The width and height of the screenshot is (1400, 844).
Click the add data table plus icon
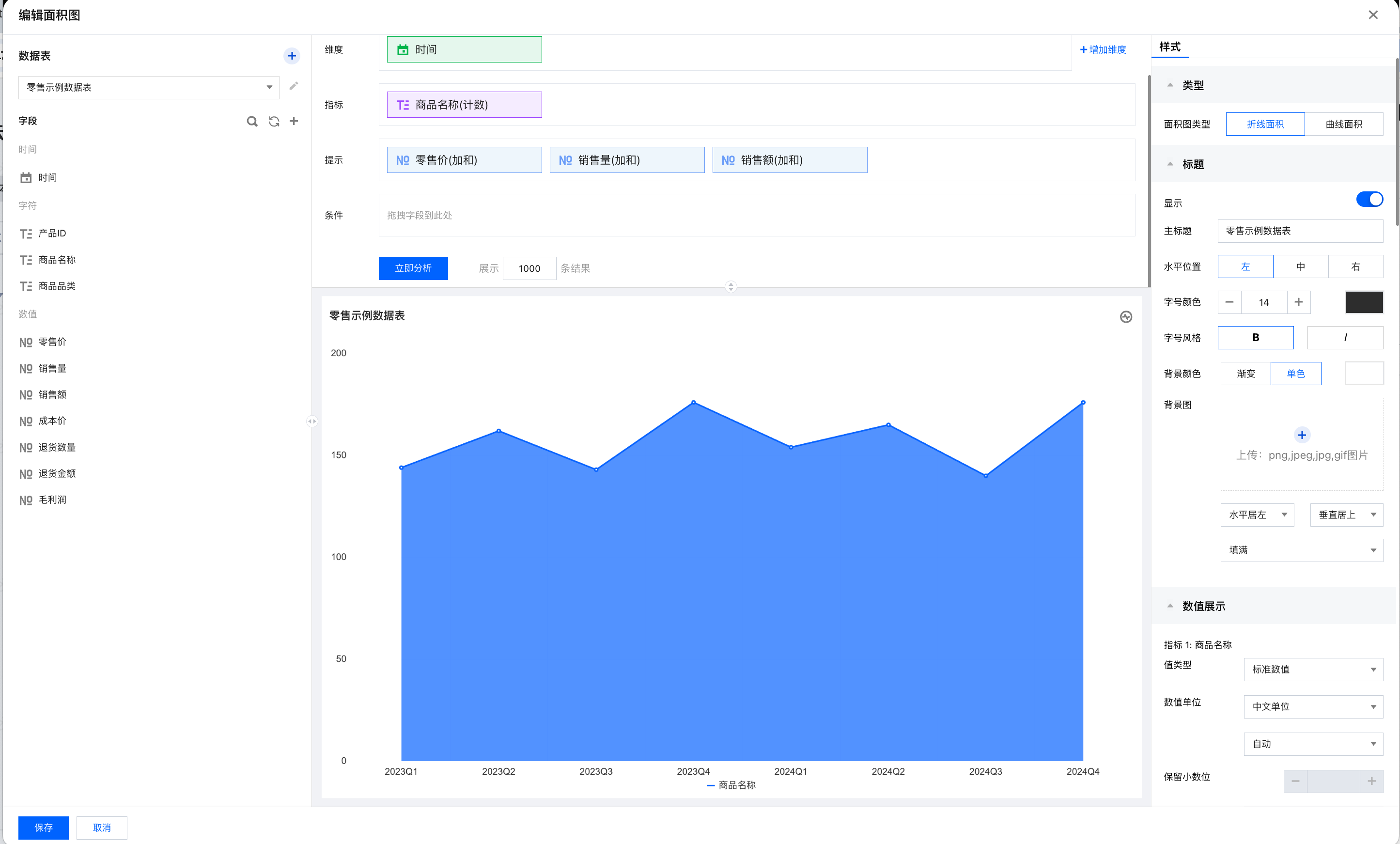292,56
